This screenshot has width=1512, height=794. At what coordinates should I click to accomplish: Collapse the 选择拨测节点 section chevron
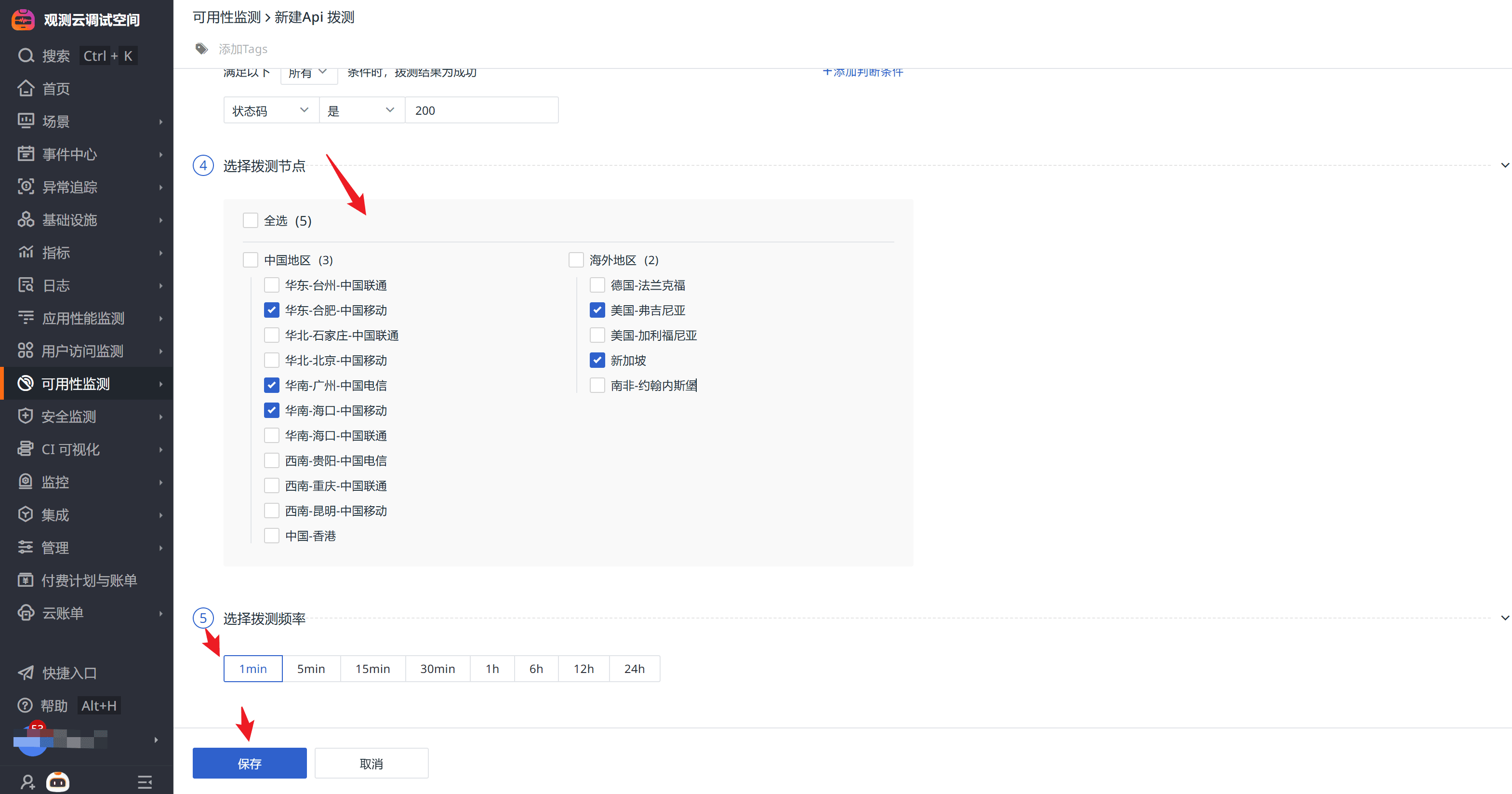point(1504,166)
